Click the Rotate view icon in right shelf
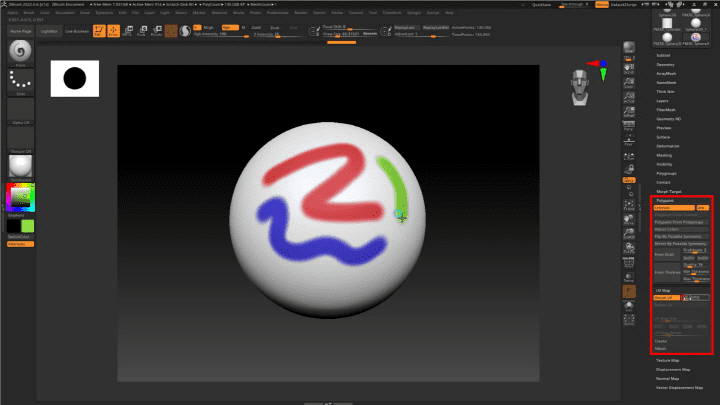The height and width of the screenshot is (405, 720). [629, 248]
